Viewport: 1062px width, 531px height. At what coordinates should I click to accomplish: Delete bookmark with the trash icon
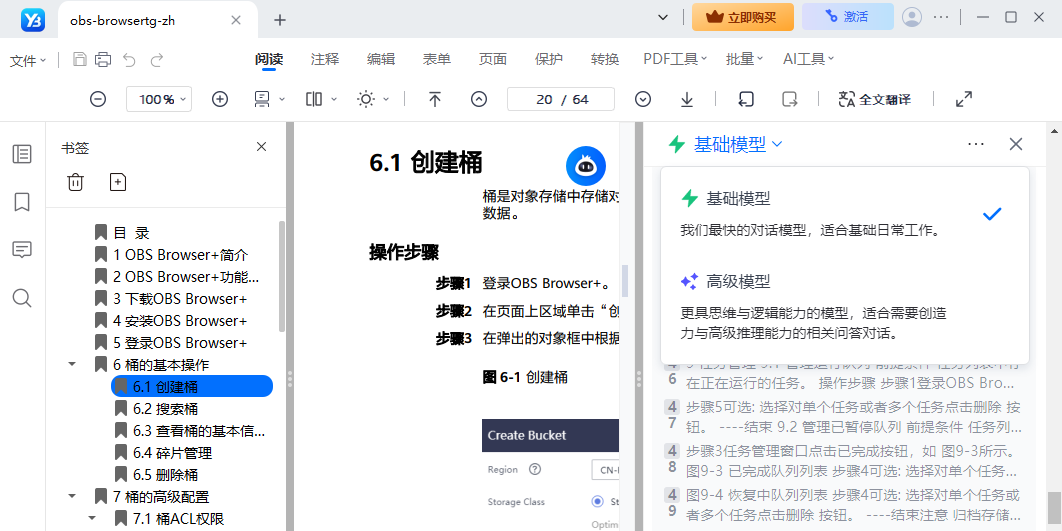[x=76, y=182]
